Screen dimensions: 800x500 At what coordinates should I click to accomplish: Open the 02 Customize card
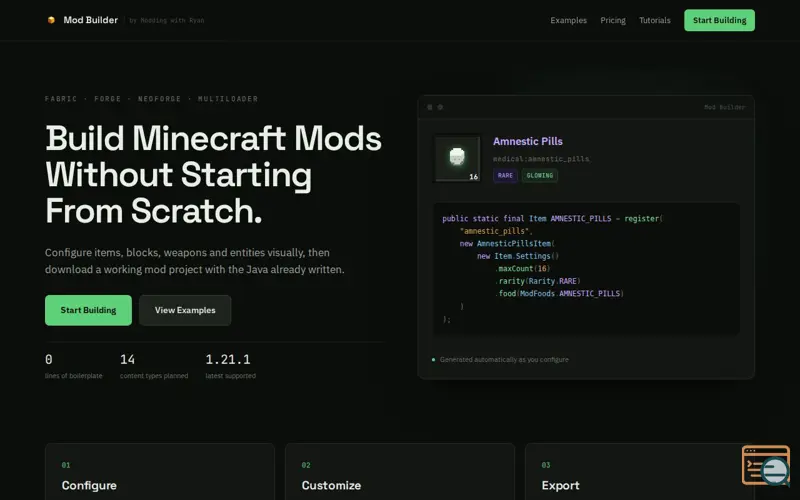click(399, 472)
